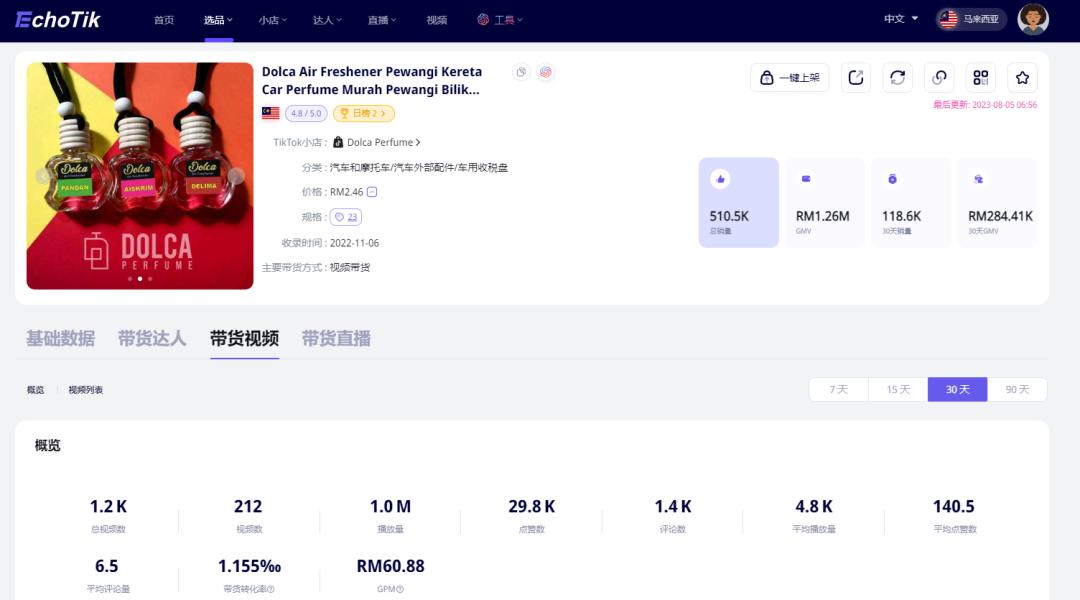The image size is (1080, 600).
Task: Click the RM60.88 GPM value
Action: [x=391, y=566]
